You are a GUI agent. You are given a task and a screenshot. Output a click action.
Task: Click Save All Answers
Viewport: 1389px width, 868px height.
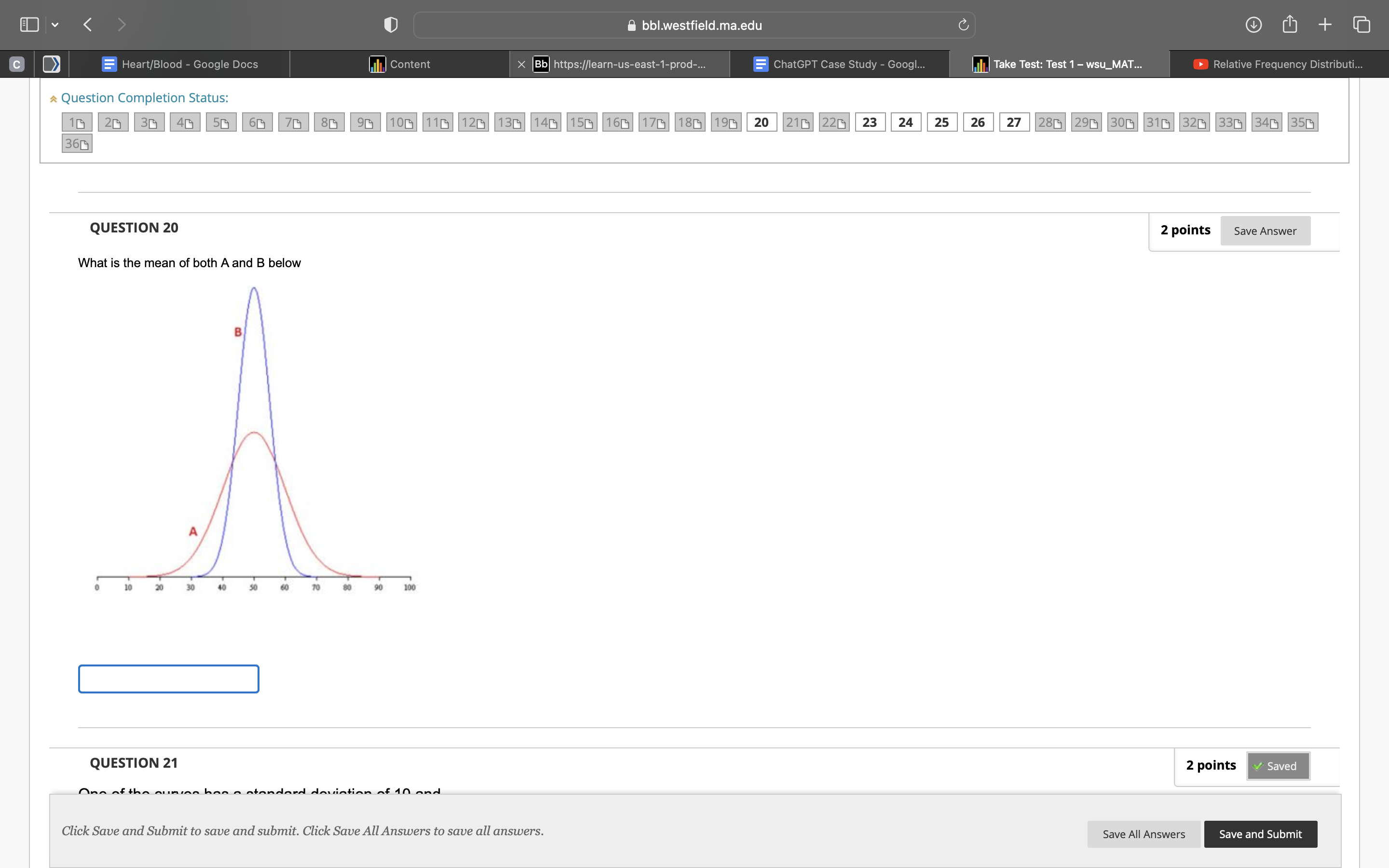1144,834
